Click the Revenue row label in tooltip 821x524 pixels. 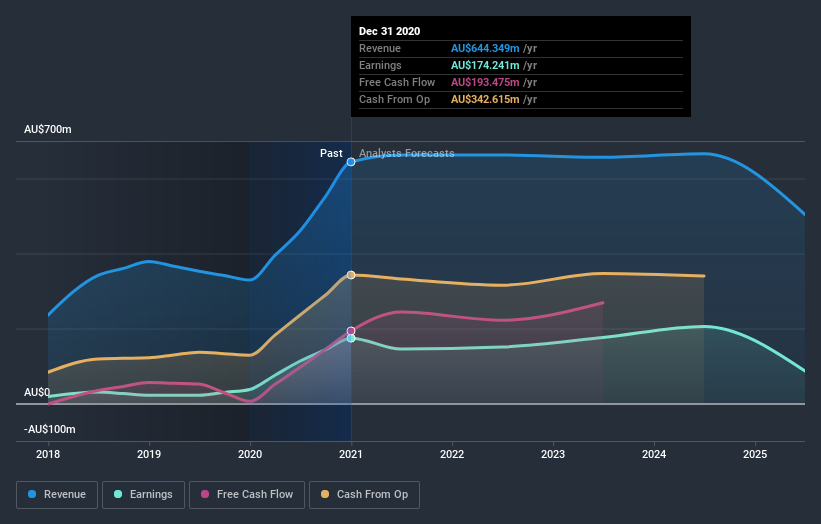click(x=380, y=48)
